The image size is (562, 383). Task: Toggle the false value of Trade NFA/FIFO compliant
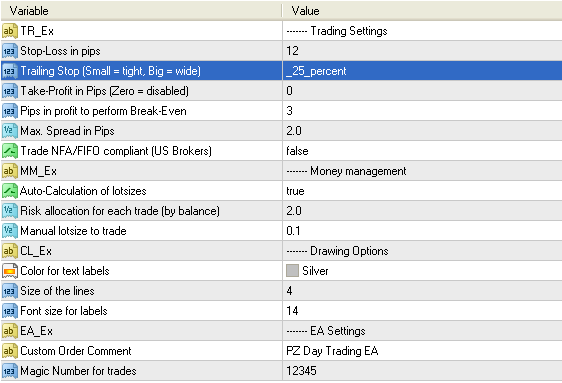click(422, 151)
